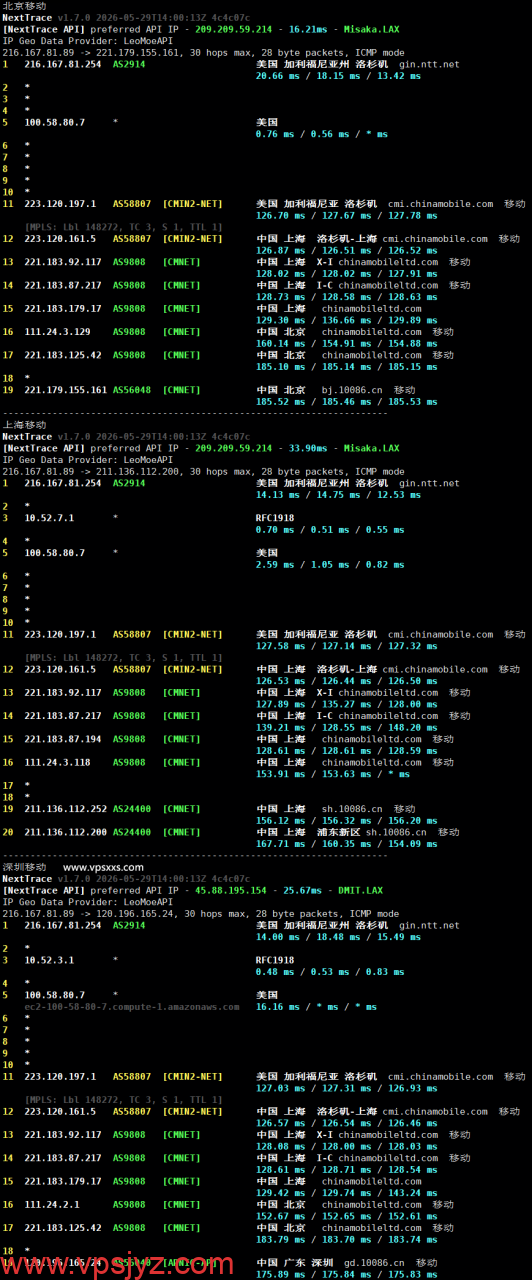
Task: Select private hop IP 10.52.3.1
Action: [x=49, y=960]
